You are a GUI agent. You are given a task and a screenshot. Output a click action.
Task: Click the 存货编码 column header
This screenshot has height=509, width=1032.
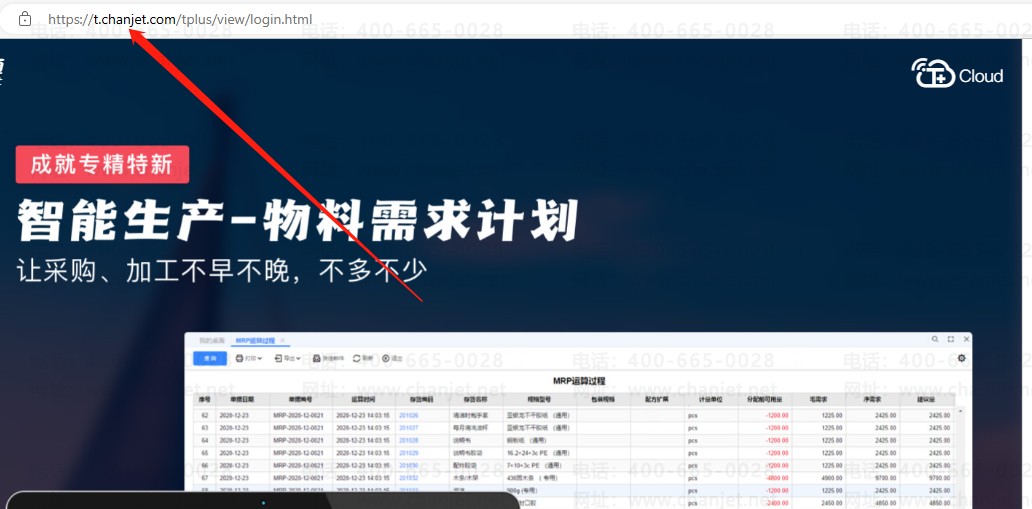(422, 400)
